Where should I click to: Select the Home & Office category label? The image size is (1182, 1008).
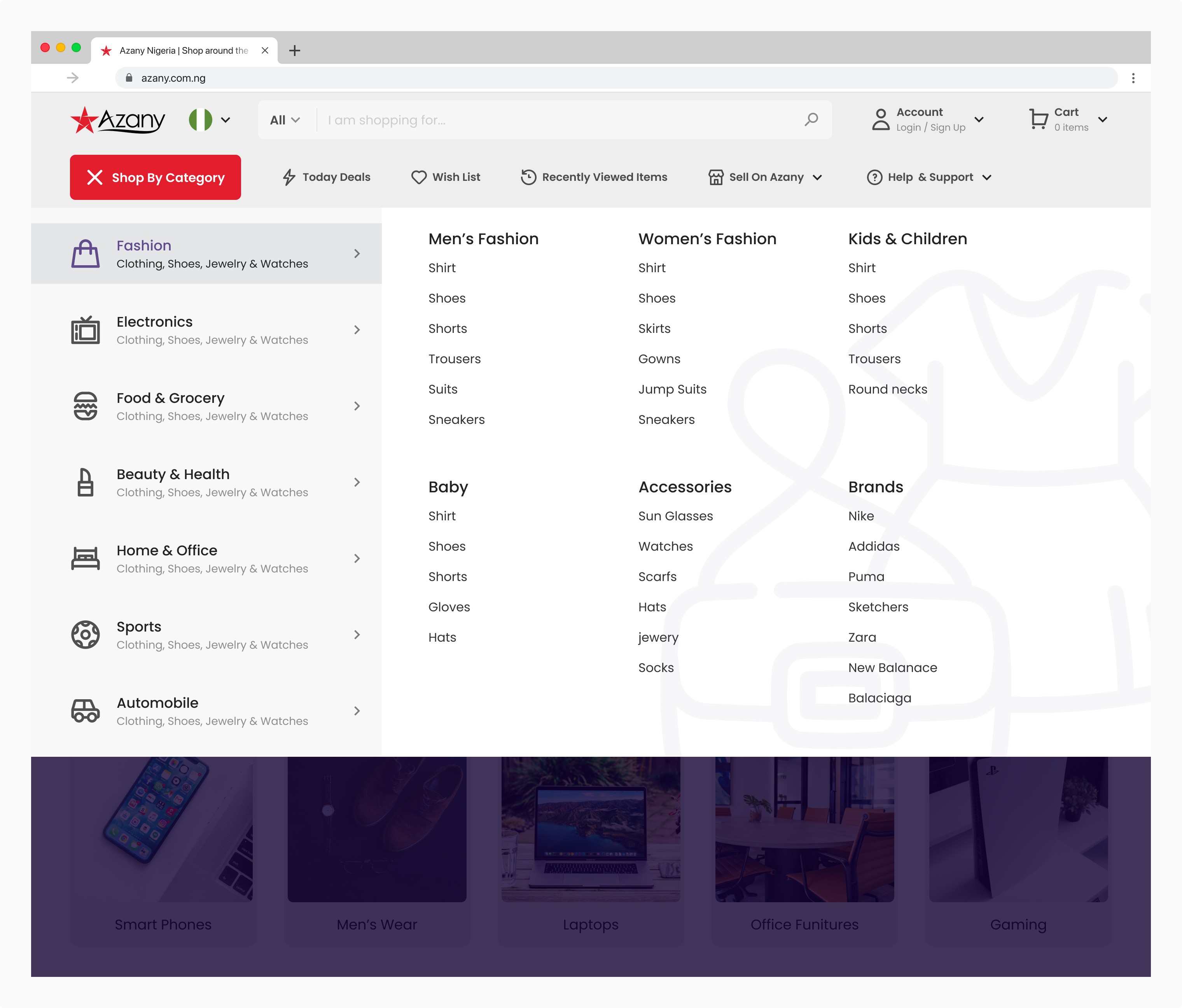point(167,551)
